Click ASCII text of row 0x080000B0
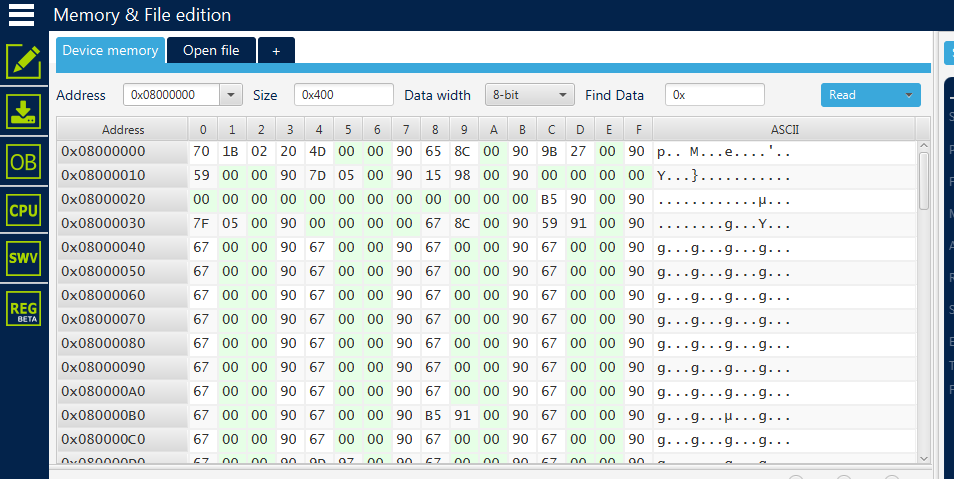Image resolution: width=954 pixels, height=479 pixels. pos(724,416)
